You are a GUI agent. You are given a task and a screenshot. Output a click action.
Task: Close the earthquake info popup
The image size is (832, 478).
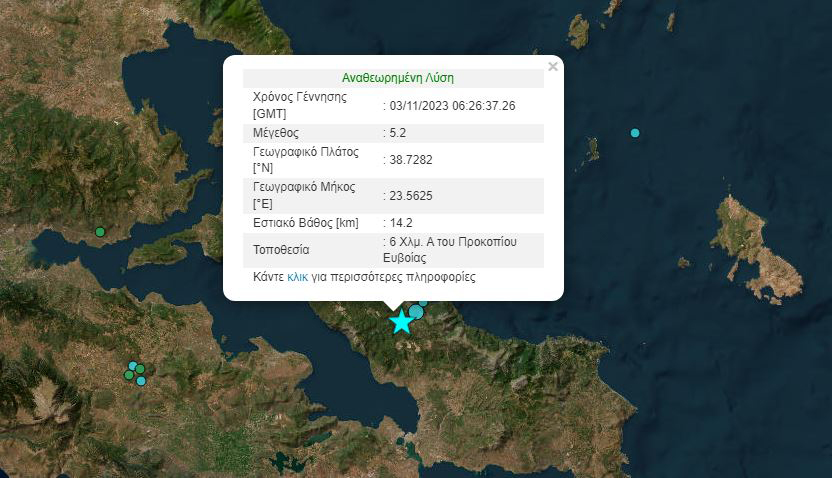(x=552, y=67)
